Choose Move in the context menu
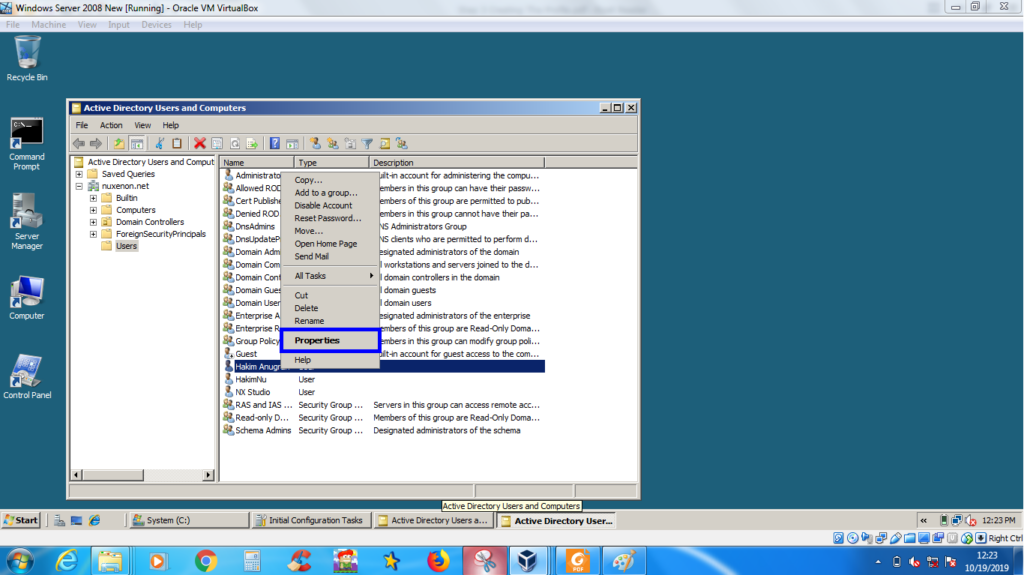The image size is (1024, 575). pos(330,231)
